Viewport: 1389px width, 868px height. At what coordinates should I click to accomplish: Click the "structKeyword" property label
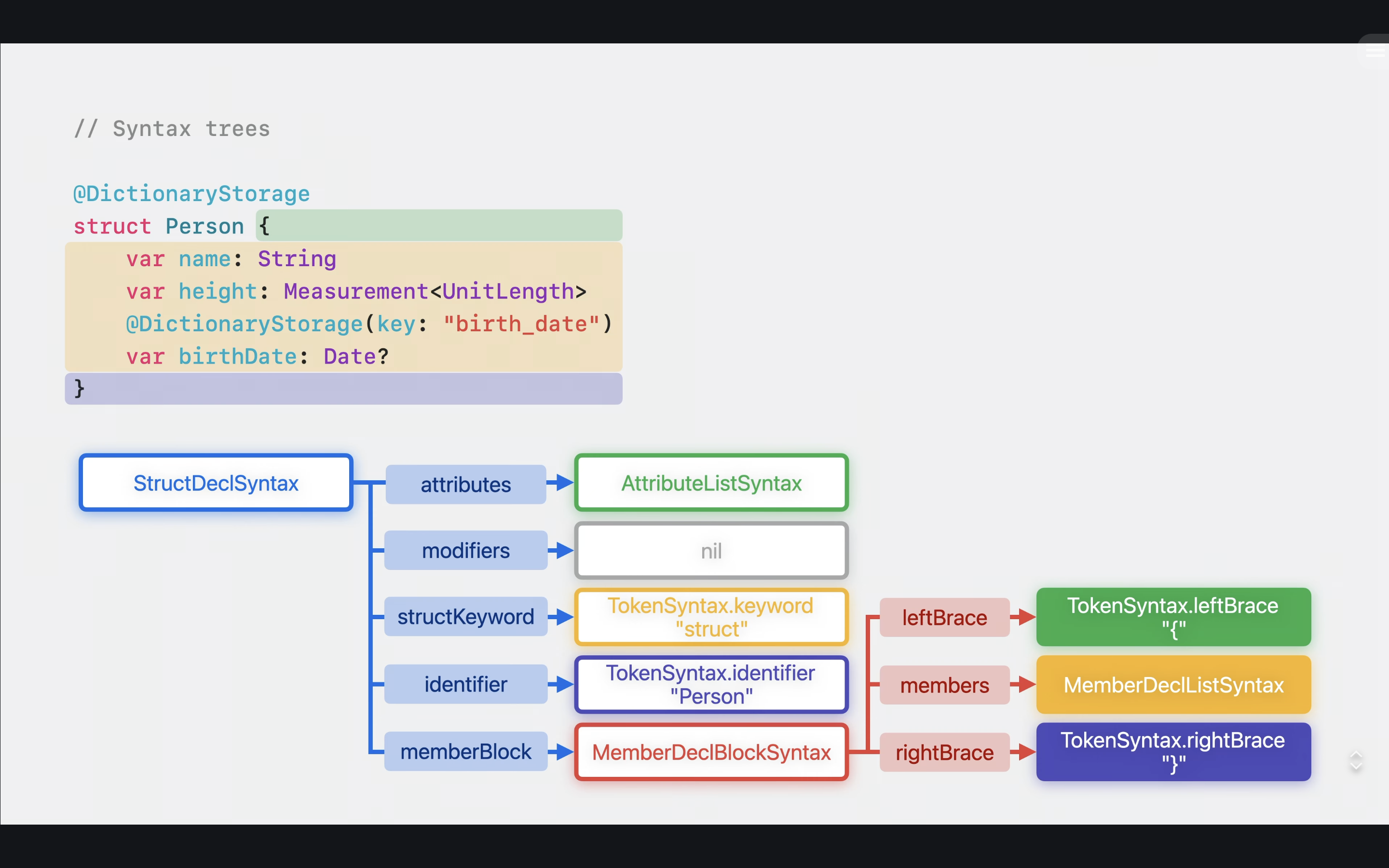coord(465,617)
